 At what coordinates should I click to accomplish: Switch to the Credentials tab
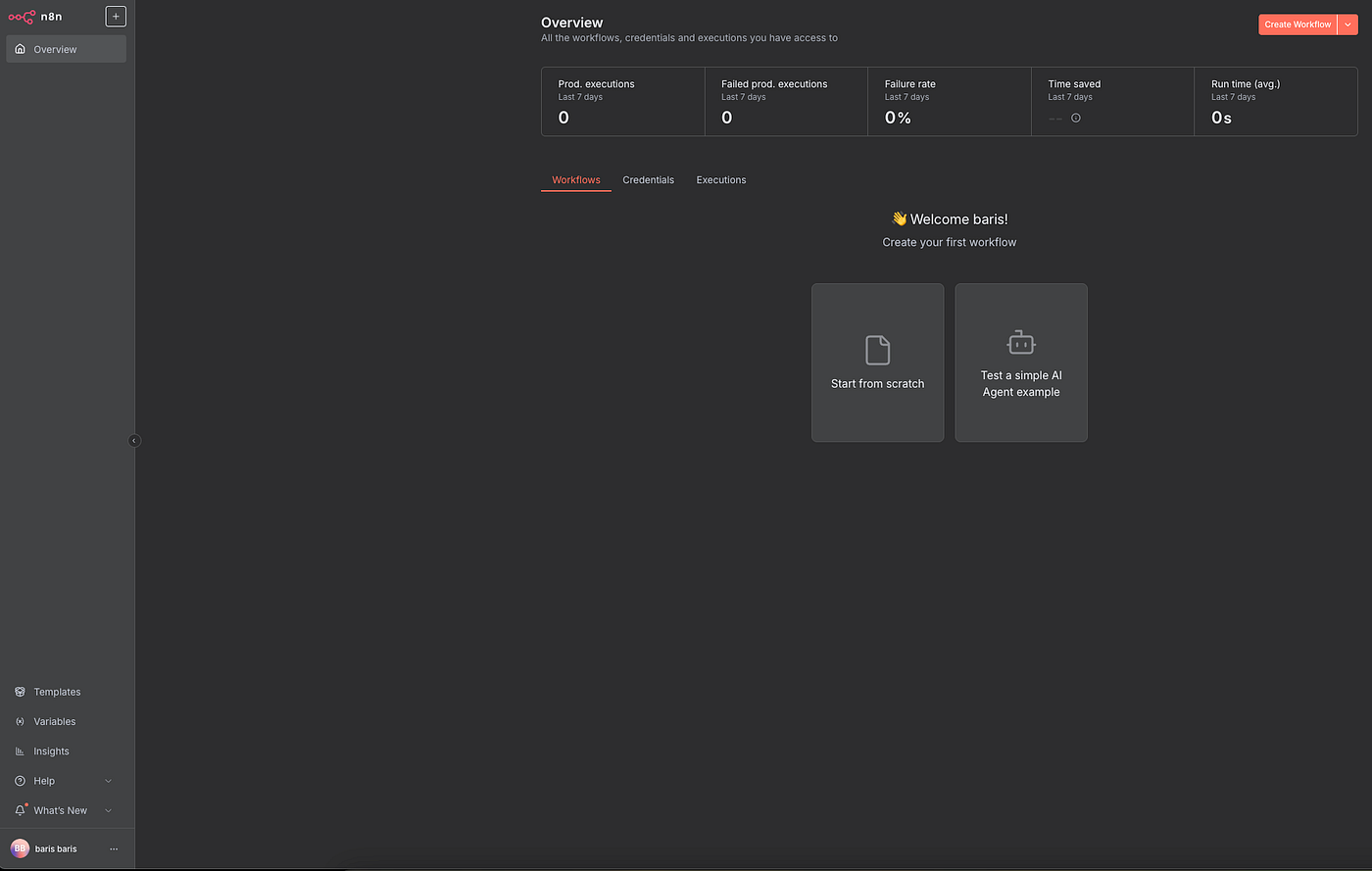pyautogui.click(x=649, y=180)
